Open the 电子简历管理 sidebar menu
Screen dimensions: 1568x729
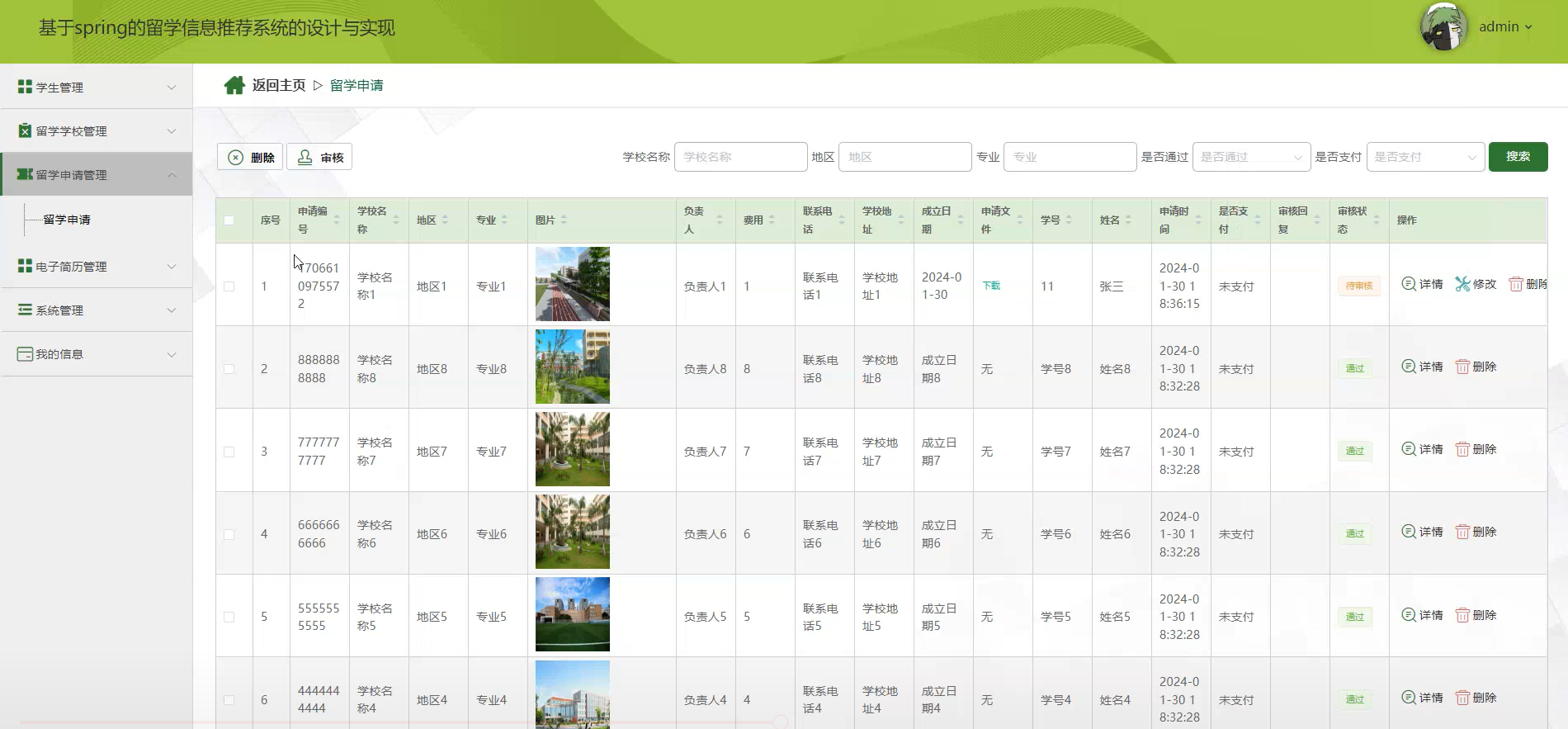point(97,266)
